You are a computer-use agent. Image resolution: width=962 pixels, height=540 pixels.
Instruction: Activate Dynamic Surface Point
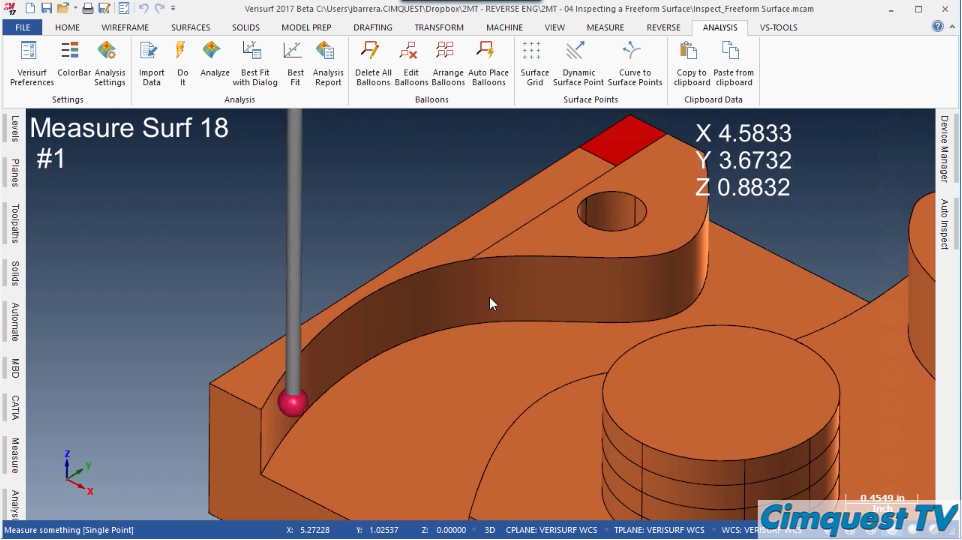click(578, 63)
